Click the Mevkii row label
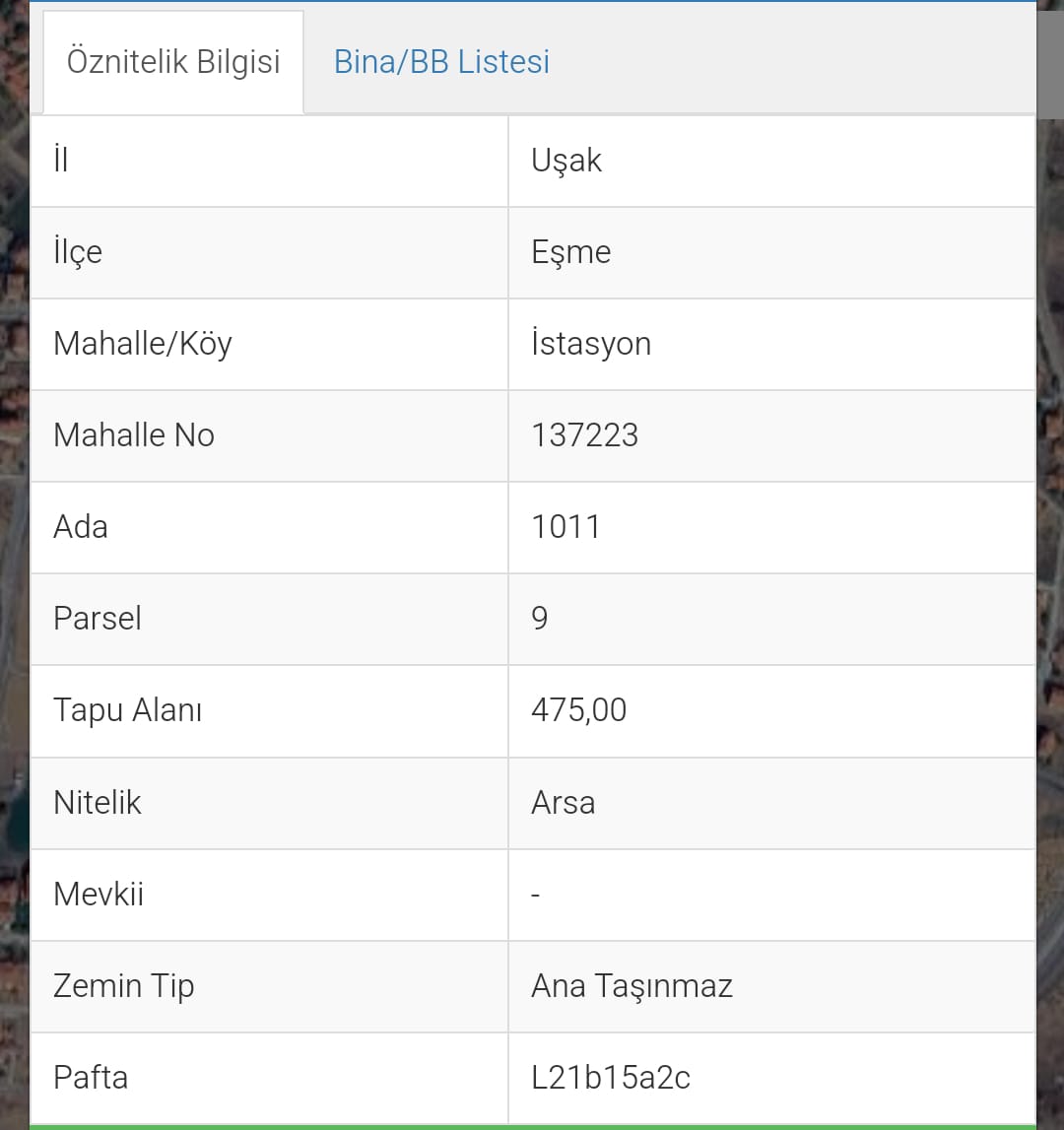The image size is (1064, 1130). (99, 895)
